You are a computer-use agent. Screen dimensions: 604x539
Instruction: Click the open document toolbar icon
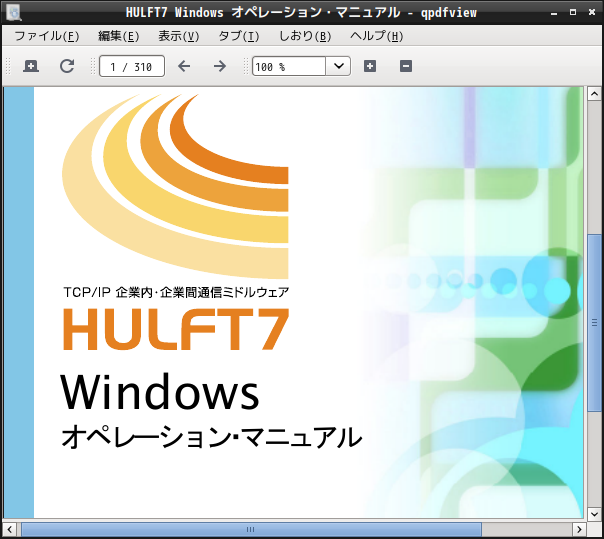click(31, 66)
